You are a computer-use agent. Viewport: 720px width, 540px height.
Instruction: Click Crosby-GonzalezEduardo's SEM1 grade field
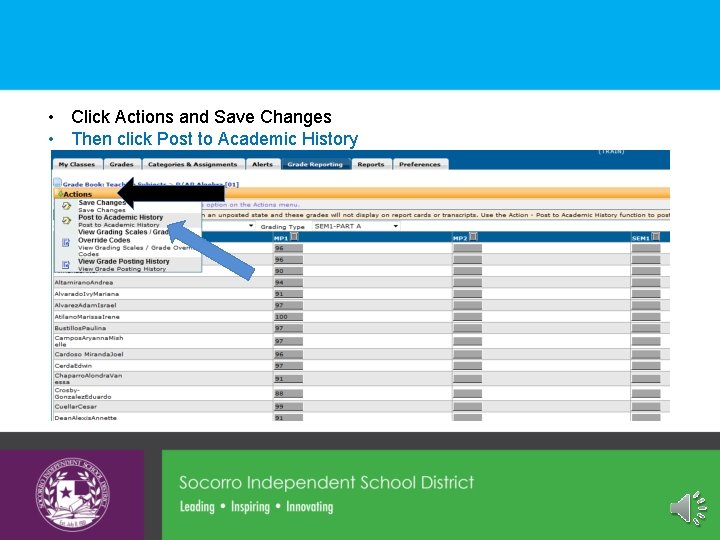pos(646,394)
